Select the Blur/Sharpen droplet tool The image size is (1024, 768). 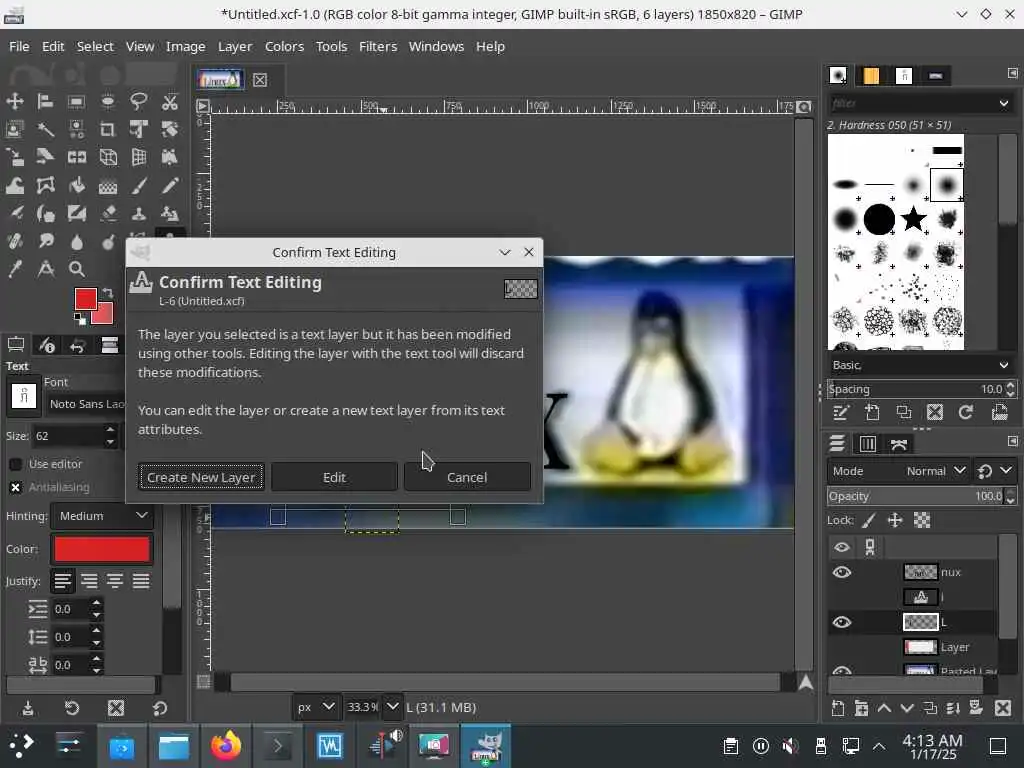point(76,242)
